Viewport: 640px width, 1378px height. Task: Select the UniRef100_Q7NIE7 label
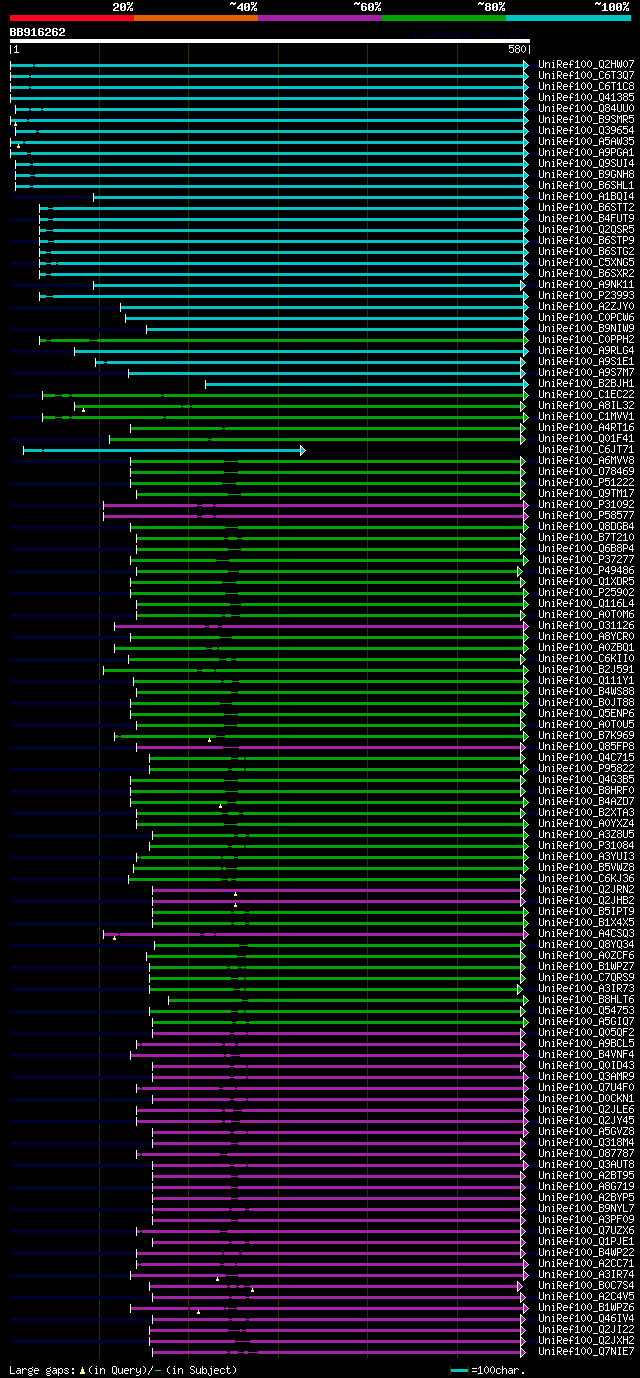tap(586, 1351)
